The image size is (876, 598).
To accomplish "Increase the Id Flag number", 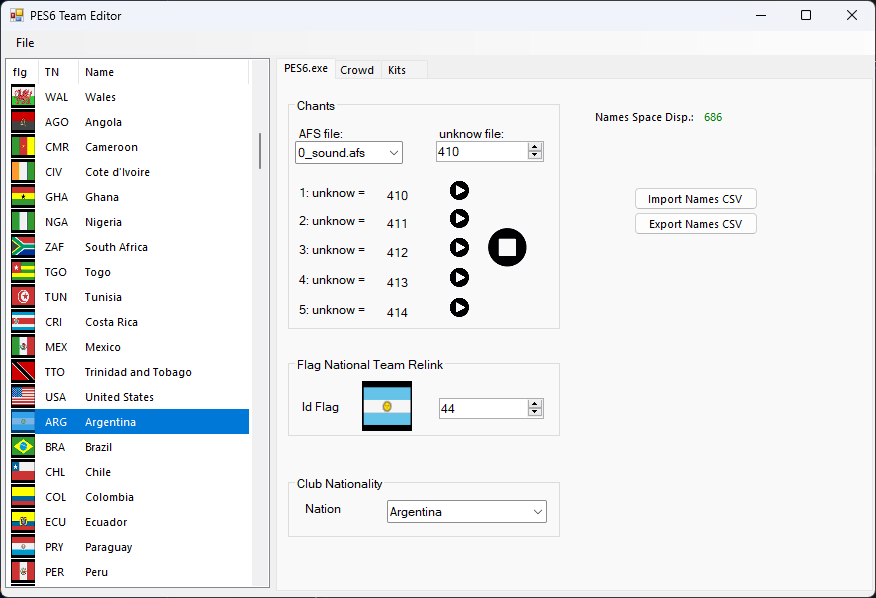I will [x=535, y=404].
